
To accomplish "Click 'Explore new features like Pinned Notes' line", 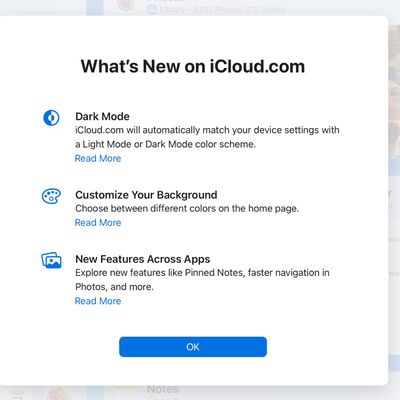I will coord(202,273).
